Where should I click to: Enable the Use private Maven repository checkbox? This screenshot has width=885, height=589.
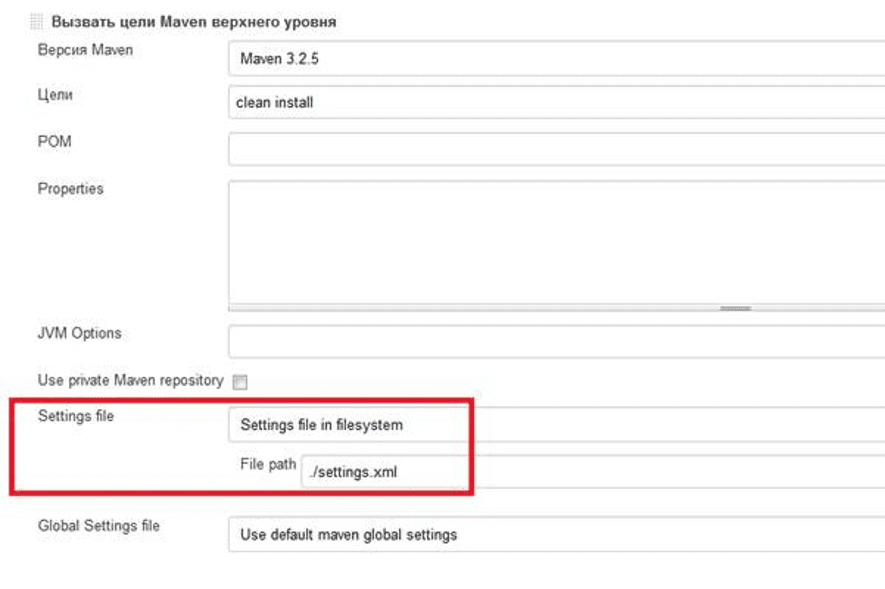click(x=239, y=381)
